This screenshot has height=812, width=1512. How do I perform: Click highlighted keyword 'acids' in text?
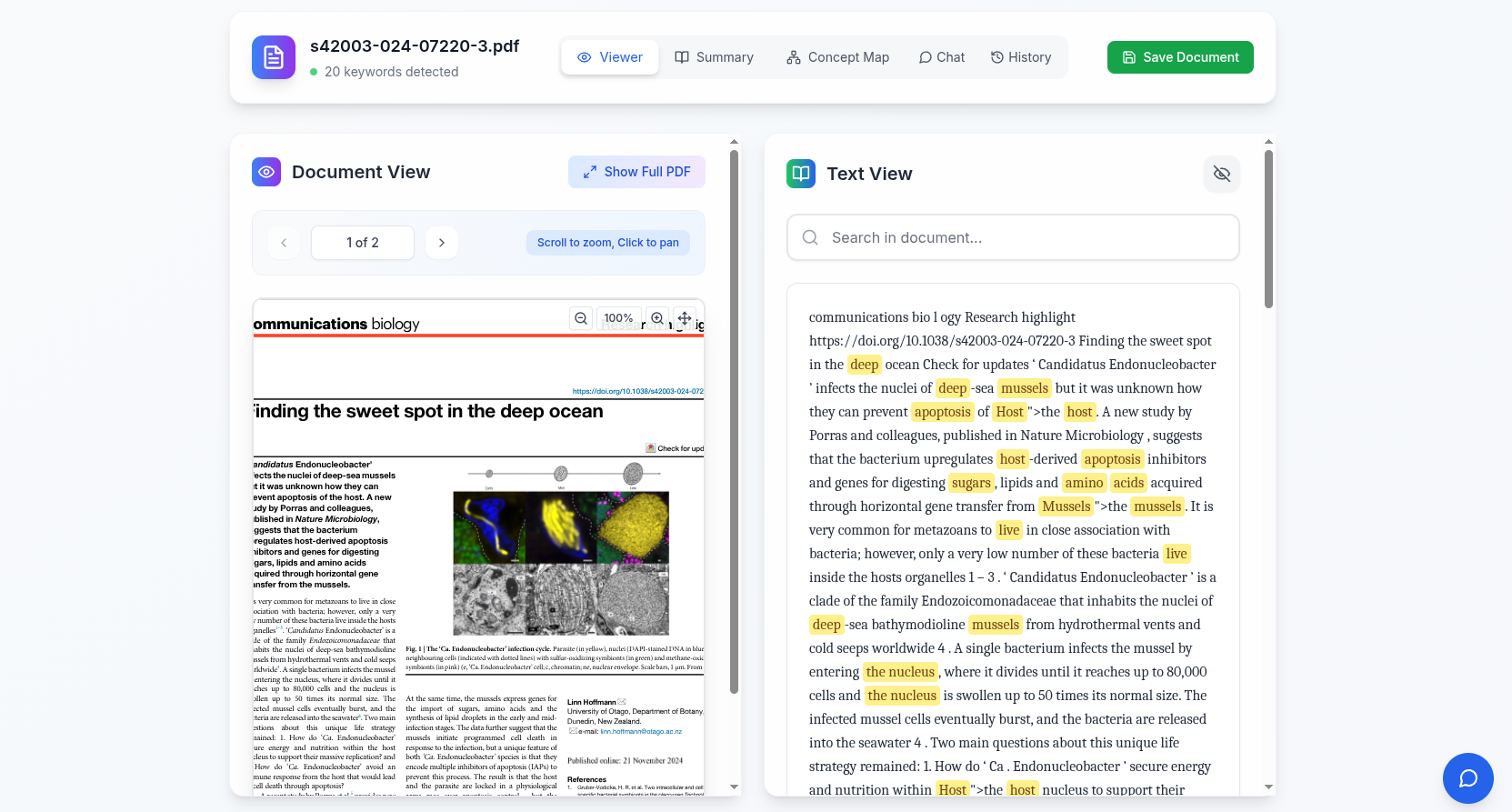click(x=1128, y=483)
